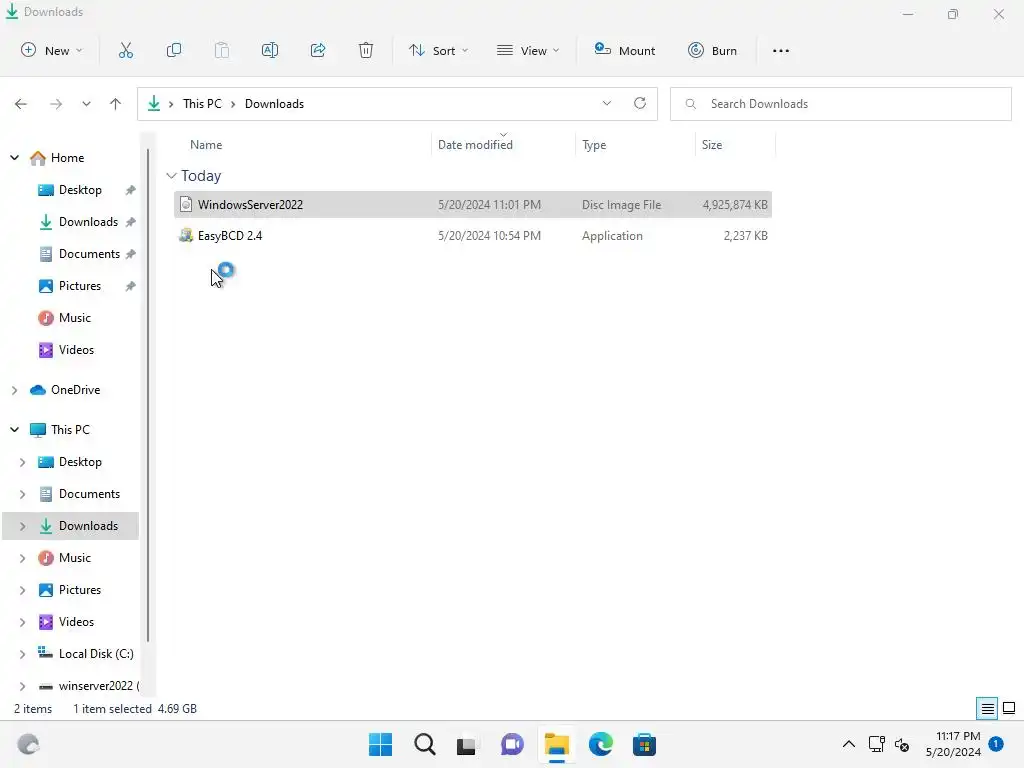Click the Copy icon in toolbar
This screenshot has width=1024, height=768.
[174, 50]
